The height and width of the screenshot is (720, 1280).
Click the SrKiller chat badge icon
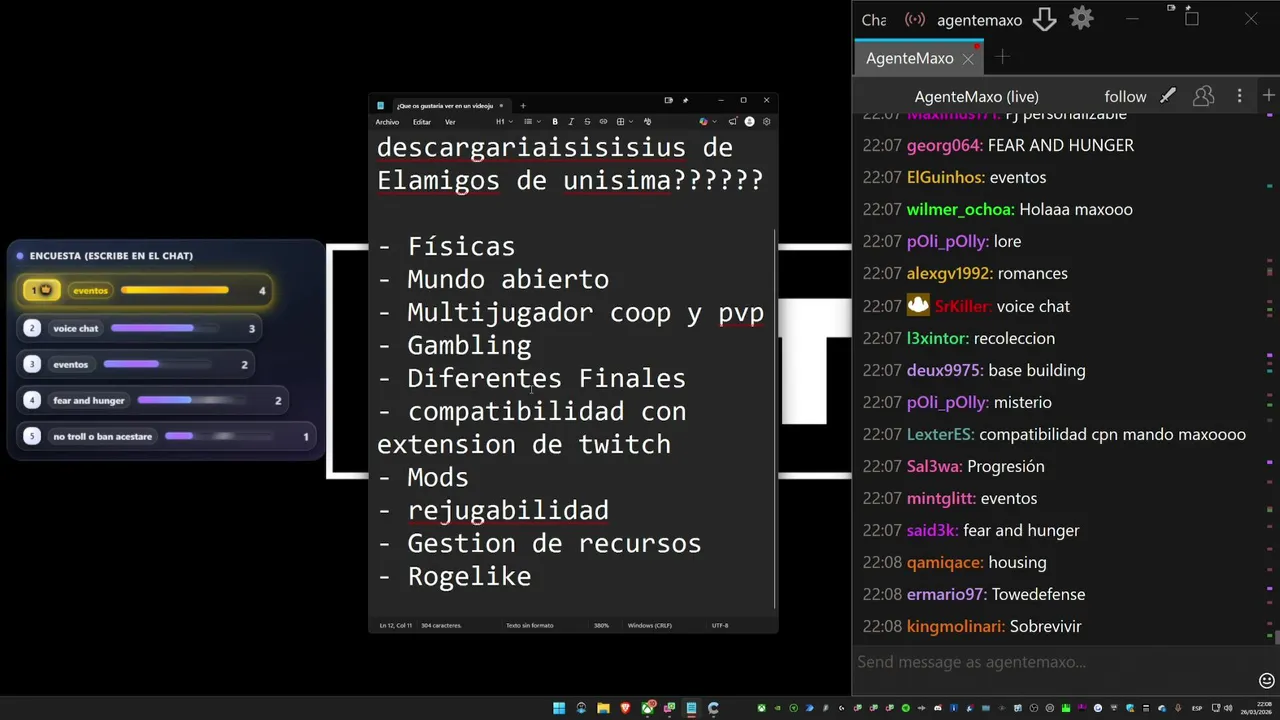[918, 306]
